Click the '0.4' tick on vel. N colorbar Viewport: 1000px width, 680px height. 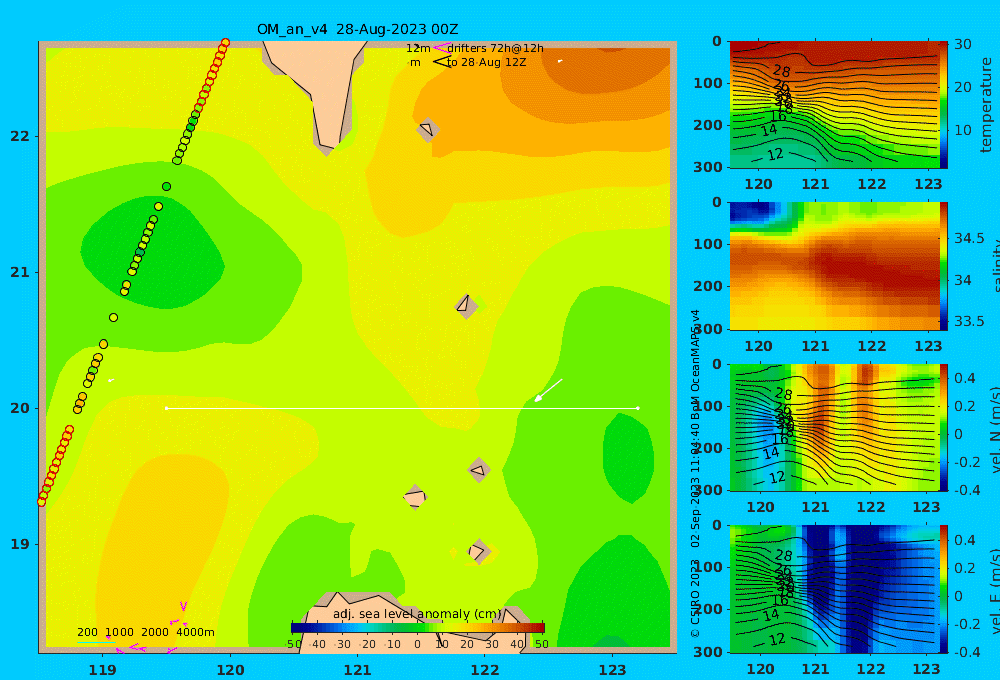pyautogui.click(x=965, y=378)
